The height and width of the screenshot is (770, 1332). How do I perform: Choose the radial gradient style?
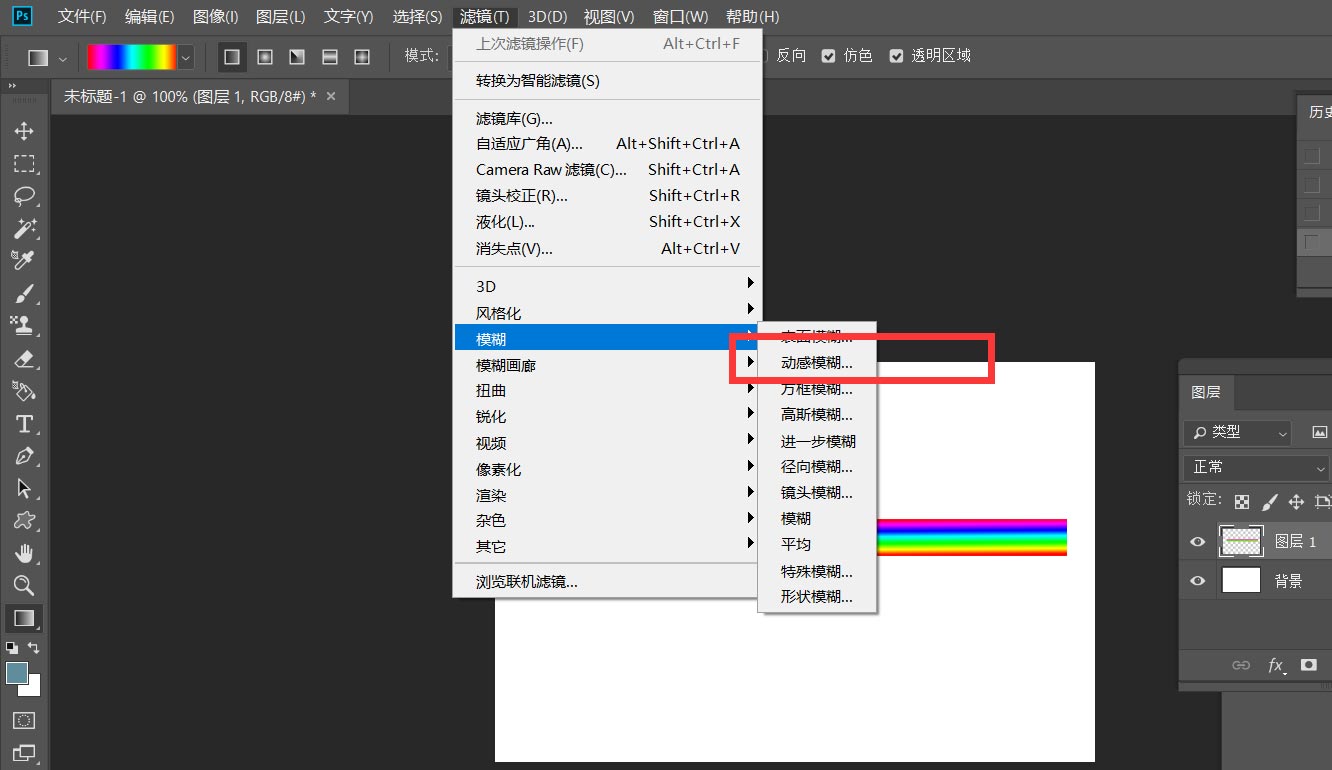[265, 57]
